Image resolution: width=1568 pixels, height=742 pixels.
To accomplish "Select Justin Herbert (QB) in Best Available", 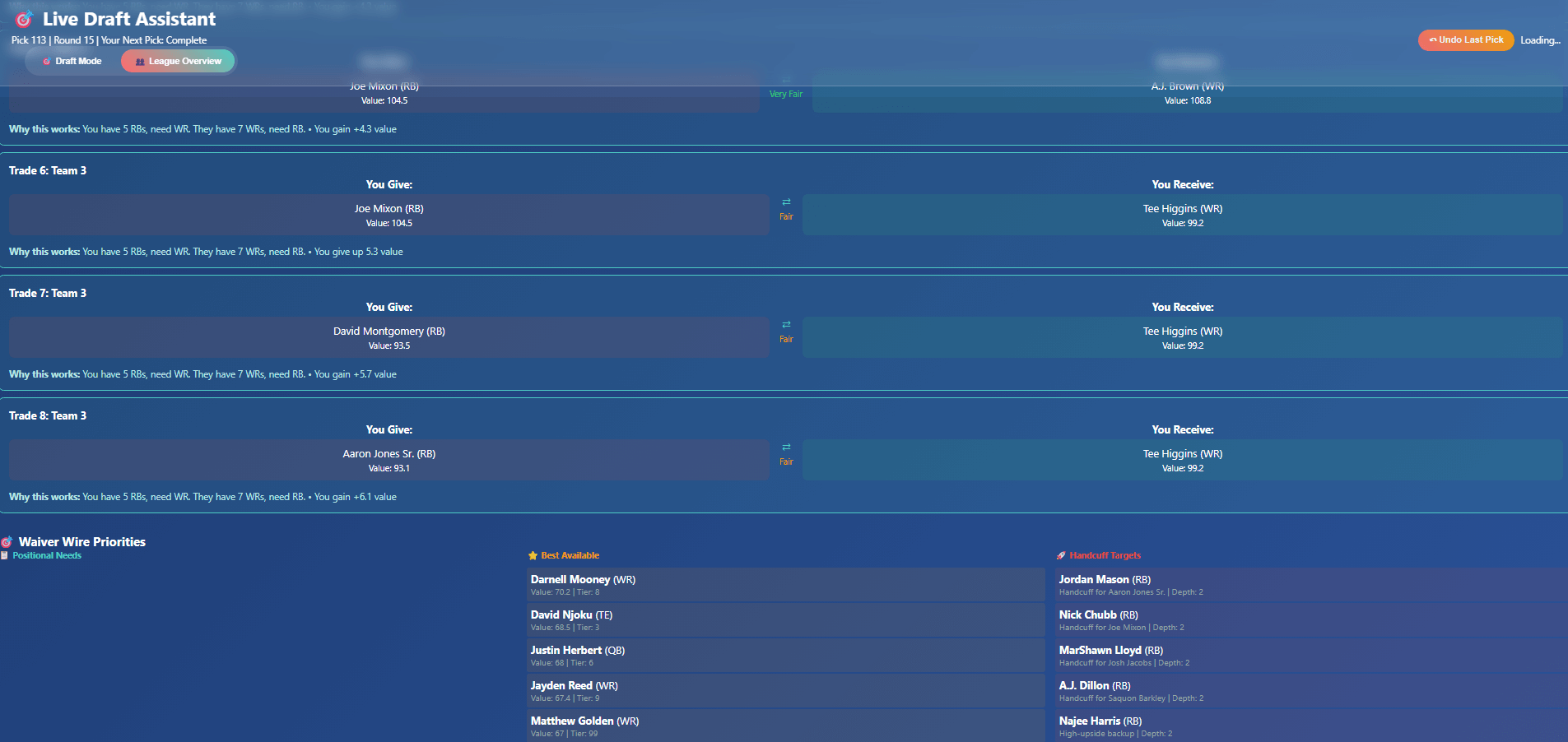I will tap(785, 656).
